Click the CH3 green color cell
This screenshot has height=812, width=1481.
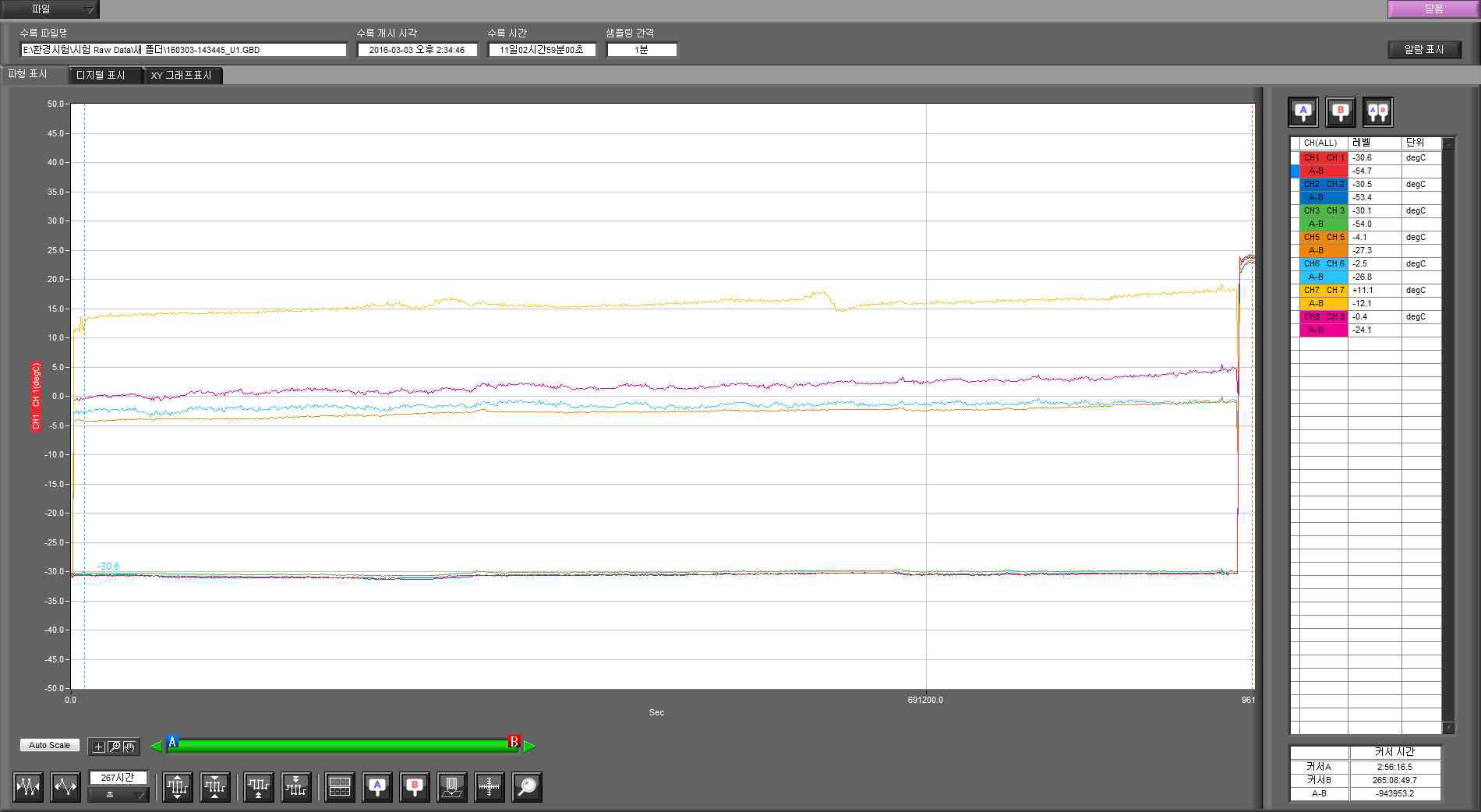click(x=1324, y=210)
